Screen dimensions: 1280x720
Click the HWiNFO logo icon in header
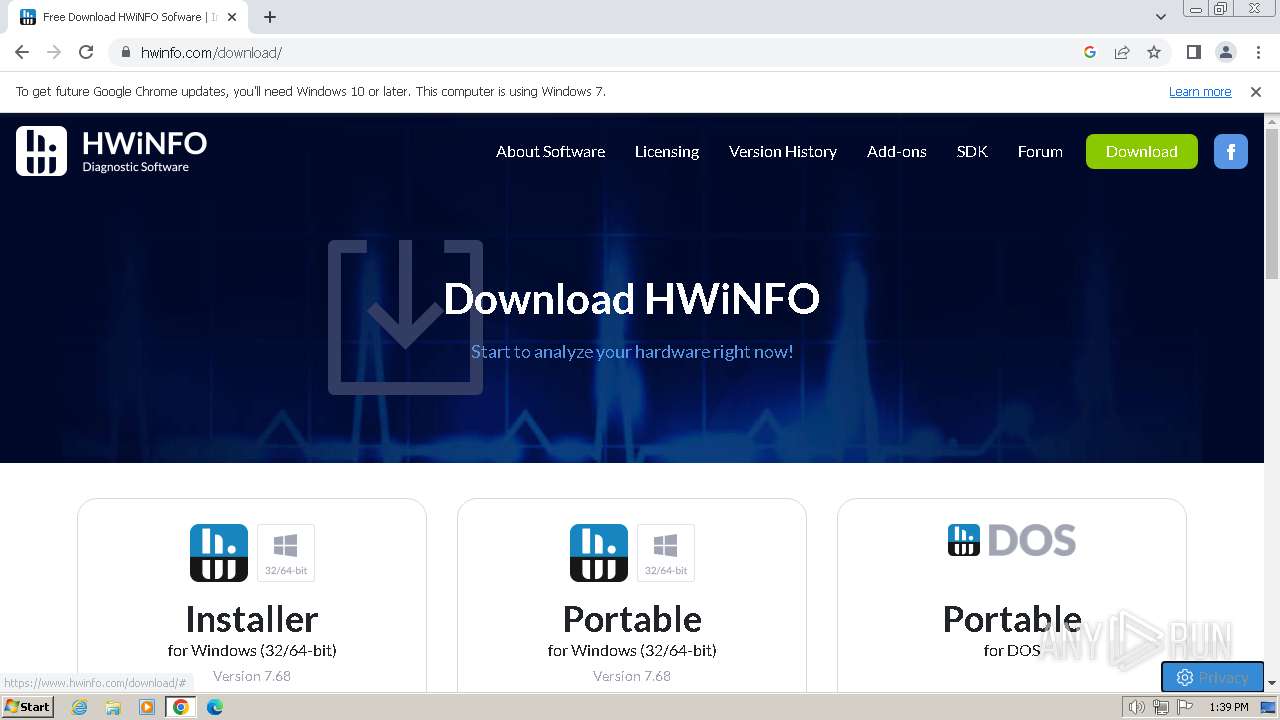pyautogui.click(x=41, y=151)
